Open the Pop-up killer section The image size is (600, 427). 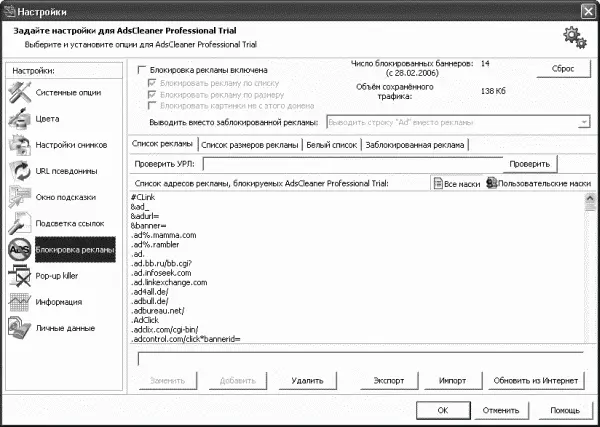[20, 275]
